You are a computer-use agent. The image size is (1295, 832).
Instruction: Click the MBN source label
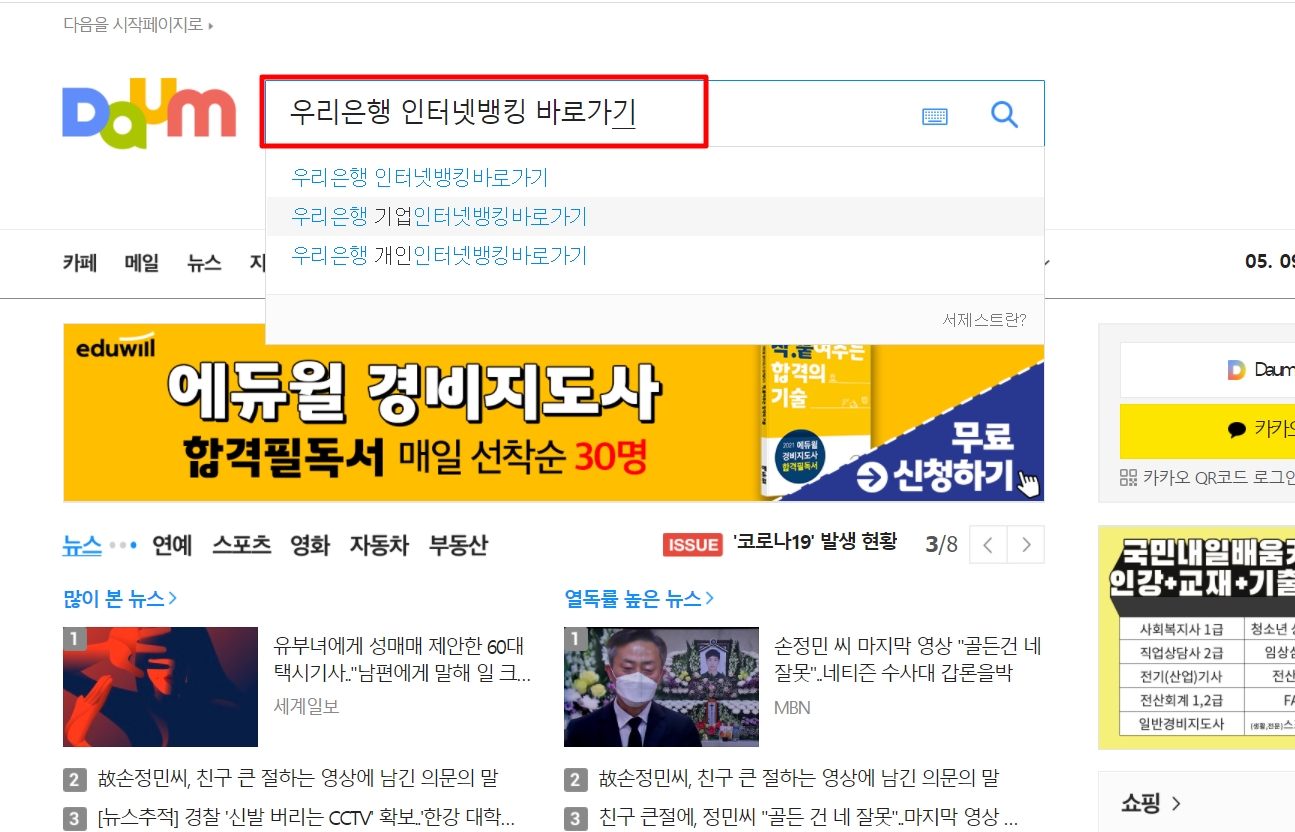pyautogui.click(x=792, y=707)
